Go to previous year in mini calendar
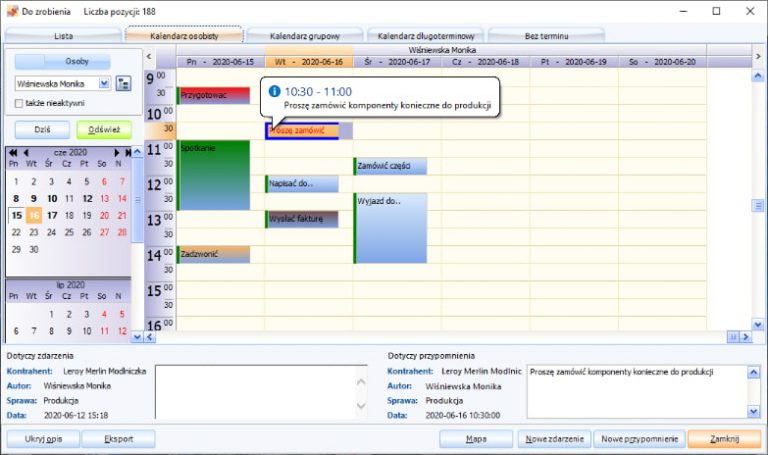Image resolution: width=768 pixels, height=455 pixels. click(x=12, y=152)
